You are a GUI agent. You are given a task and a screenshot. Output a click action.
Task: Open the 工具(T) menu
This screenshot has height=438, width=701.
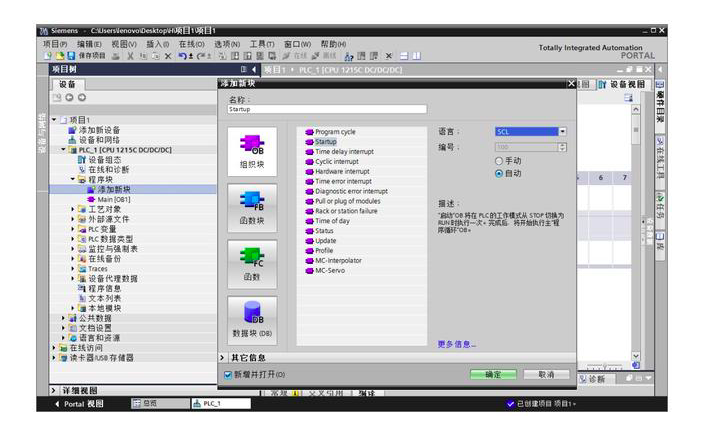[262, 44]
